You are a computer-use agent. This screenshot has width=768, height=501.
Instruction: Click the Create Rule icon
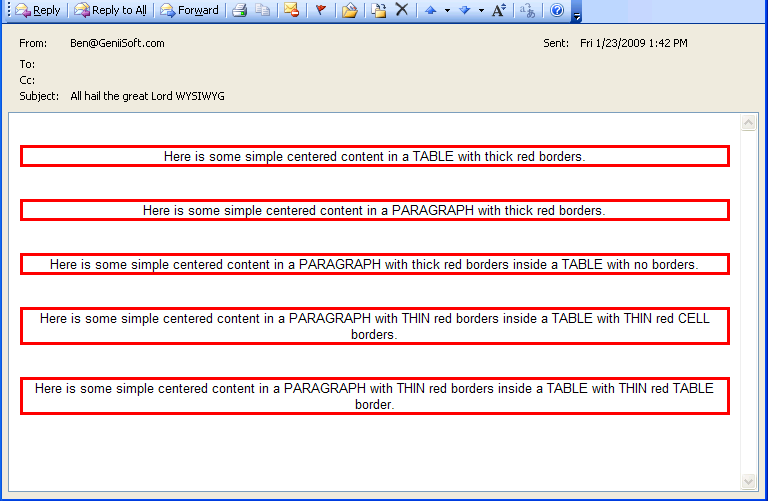coord(379,11)
